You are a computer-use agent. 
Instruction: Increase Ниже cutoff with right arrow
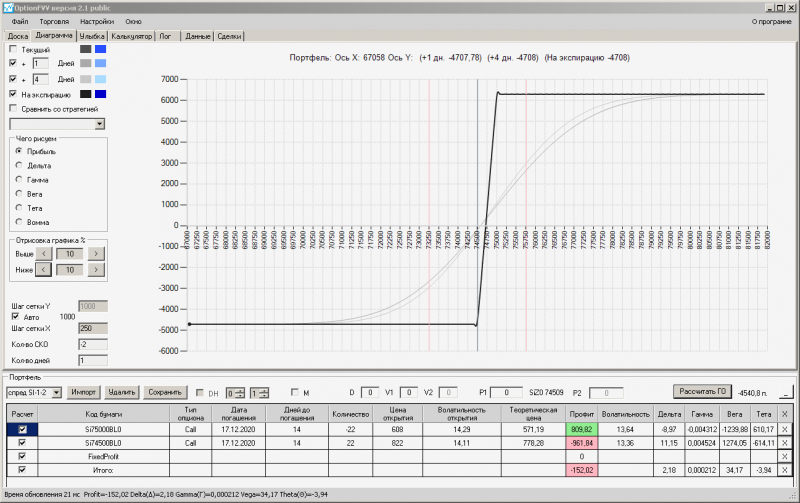click(96, 269)
